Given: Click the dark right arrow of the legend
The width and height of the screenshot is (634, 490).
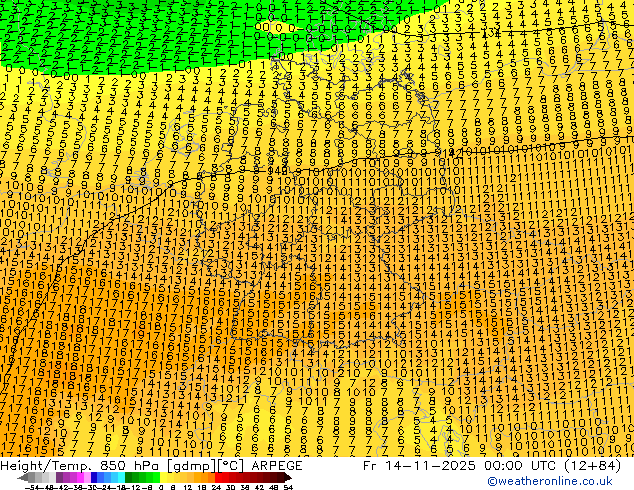Looking at the screenshot, I should click(288, 478).
